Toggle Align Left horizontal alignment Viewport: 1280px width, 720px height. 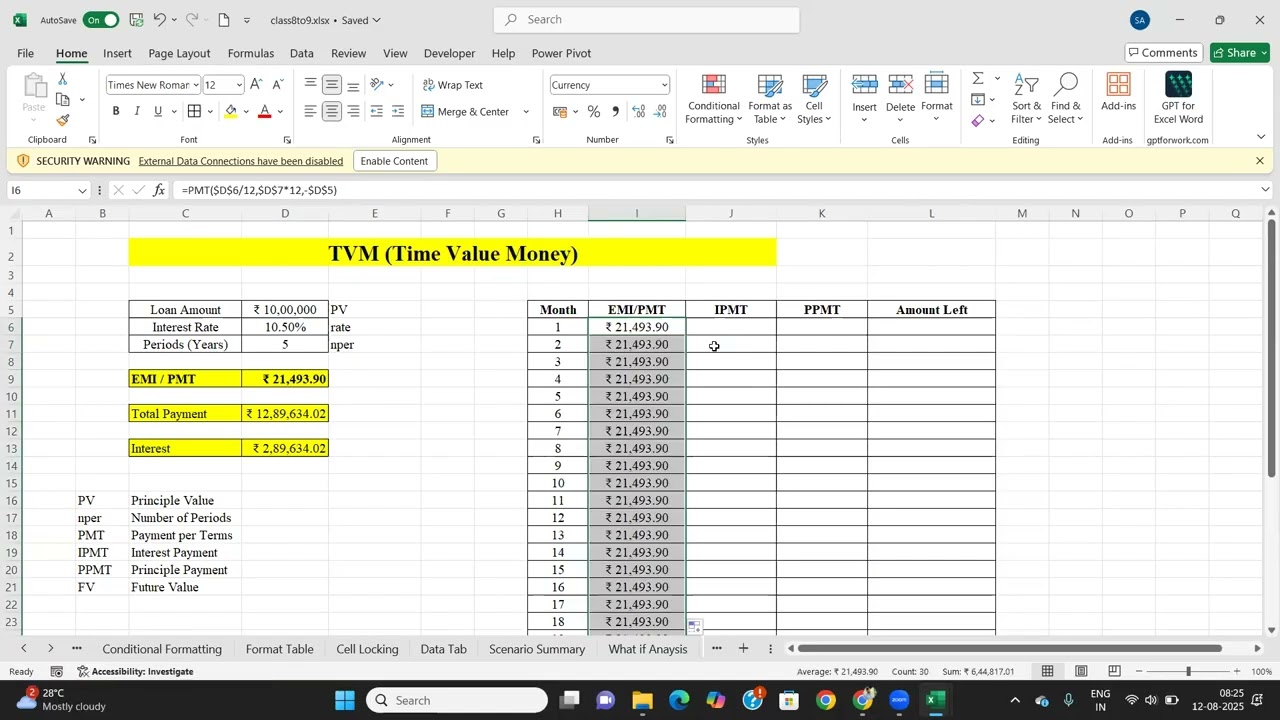point(311,111)
